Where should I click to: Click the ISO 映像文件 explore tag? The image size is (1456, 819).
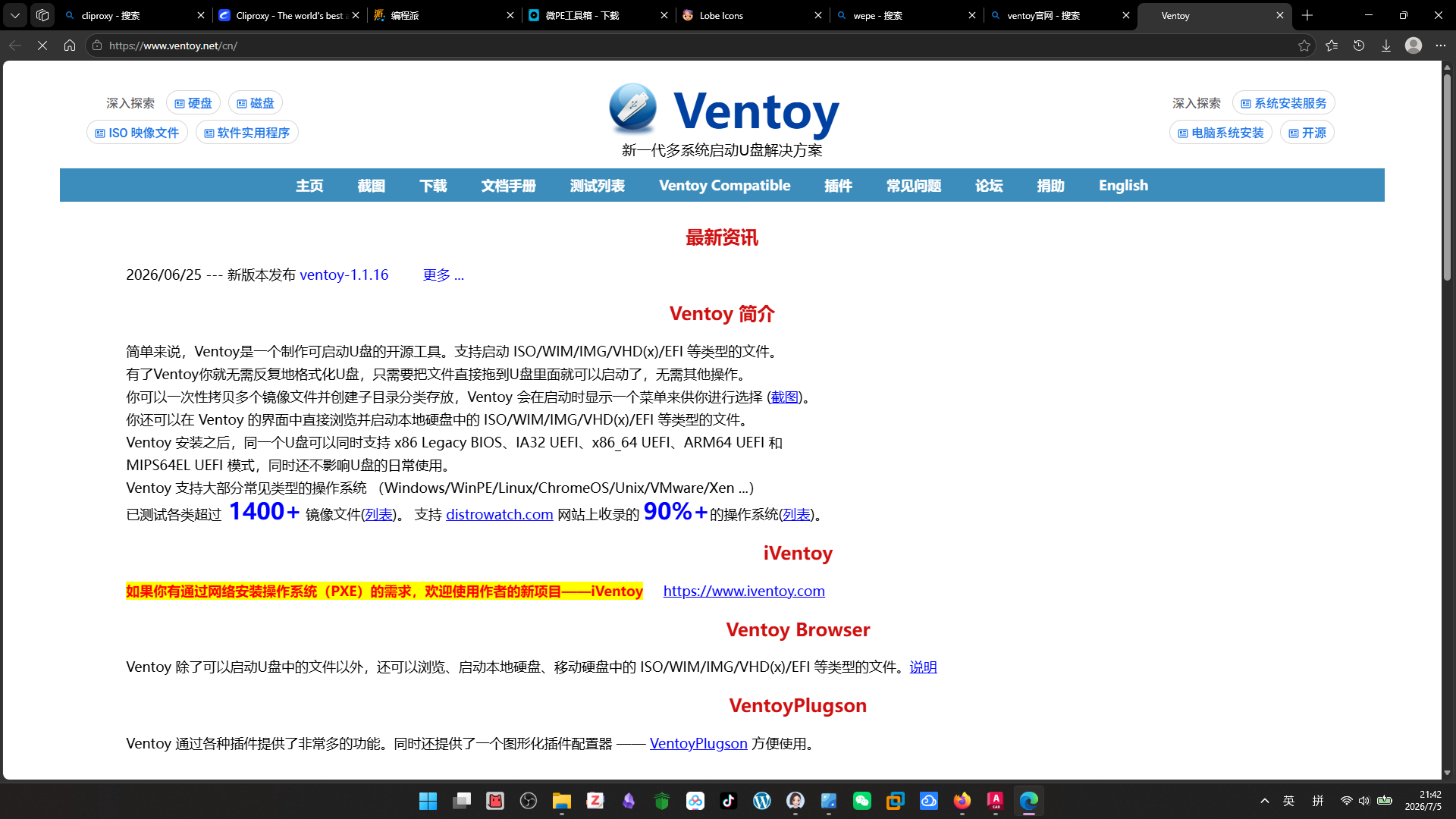tap(137, 133)
